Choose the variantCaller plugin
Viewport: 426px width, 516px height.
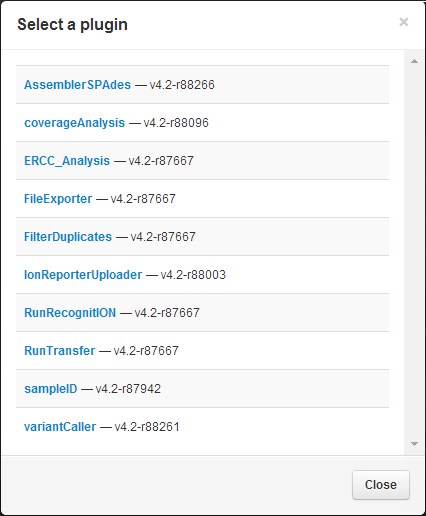tap(60, 427)
